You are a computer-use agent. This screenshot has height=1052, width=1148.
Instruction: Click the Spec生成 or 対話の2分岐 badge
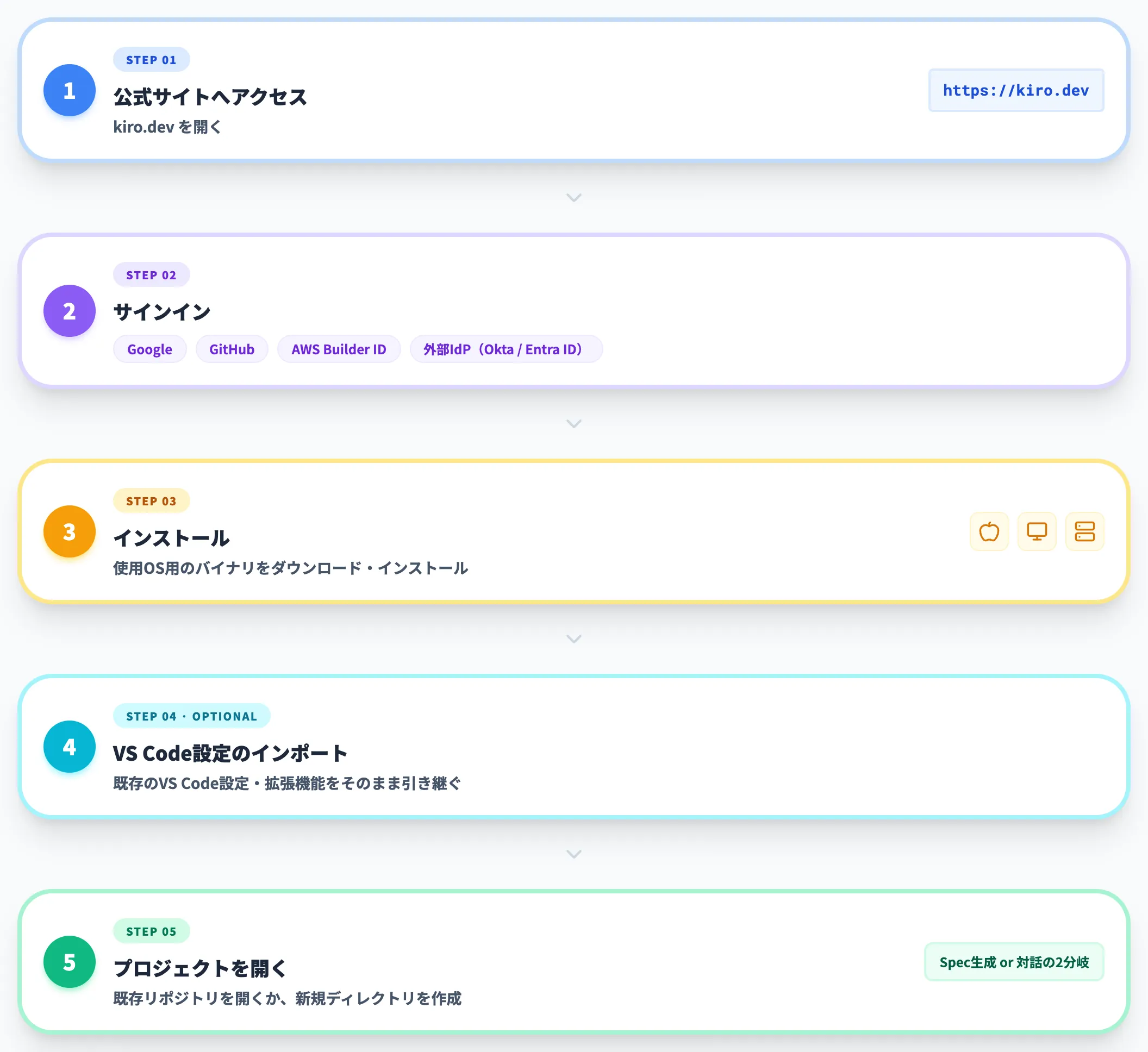1014,962
